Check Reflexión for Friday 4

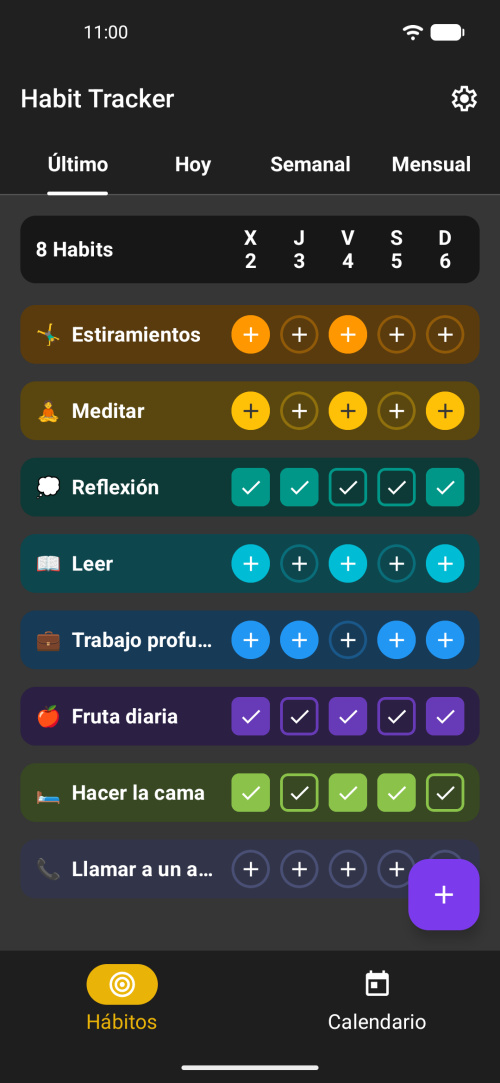pos(347,488)
